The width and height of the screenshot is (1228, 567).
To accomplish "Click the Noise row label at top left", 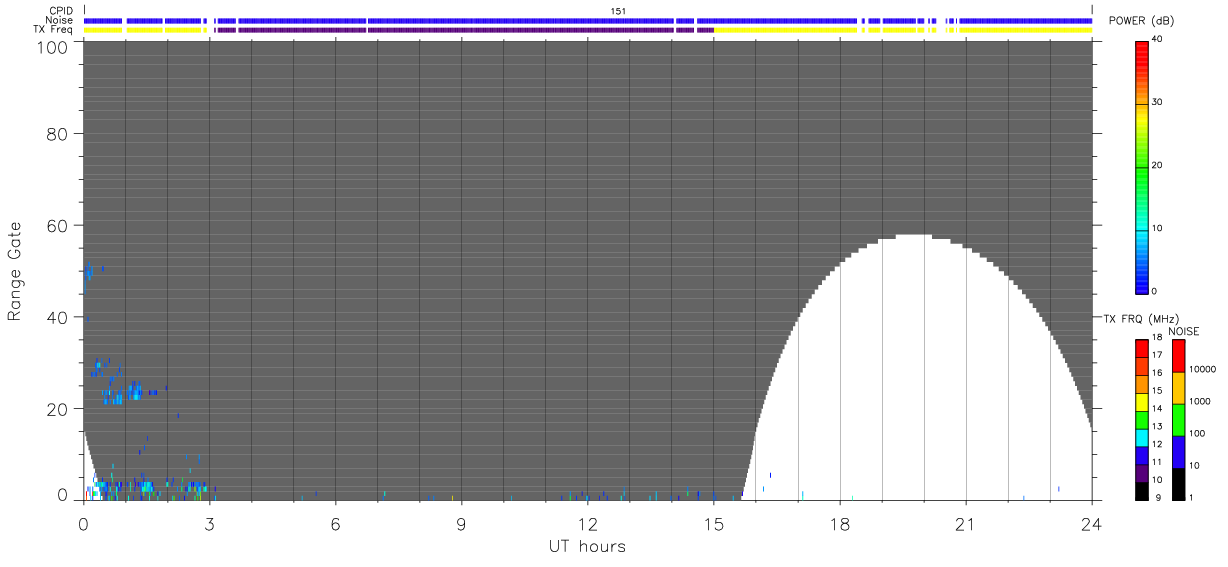I will [59, 20].
